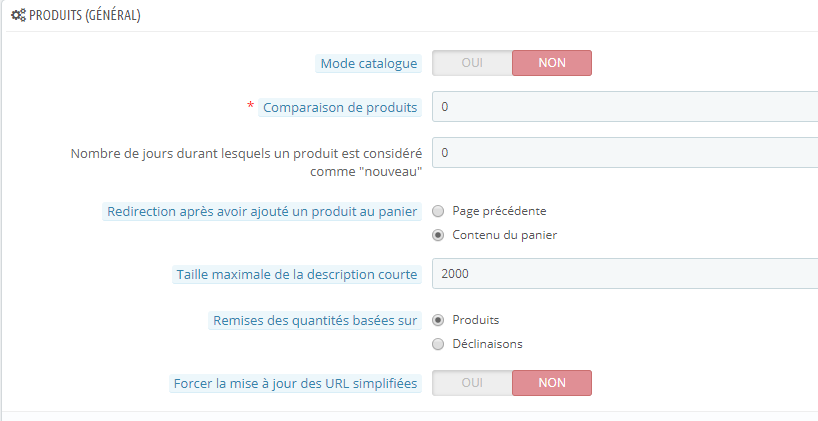Screen dimensions: 818x421
Task: Set Forcer la mise à jour URL to NON
Action: pyautogui.click(x=552, y=383)
